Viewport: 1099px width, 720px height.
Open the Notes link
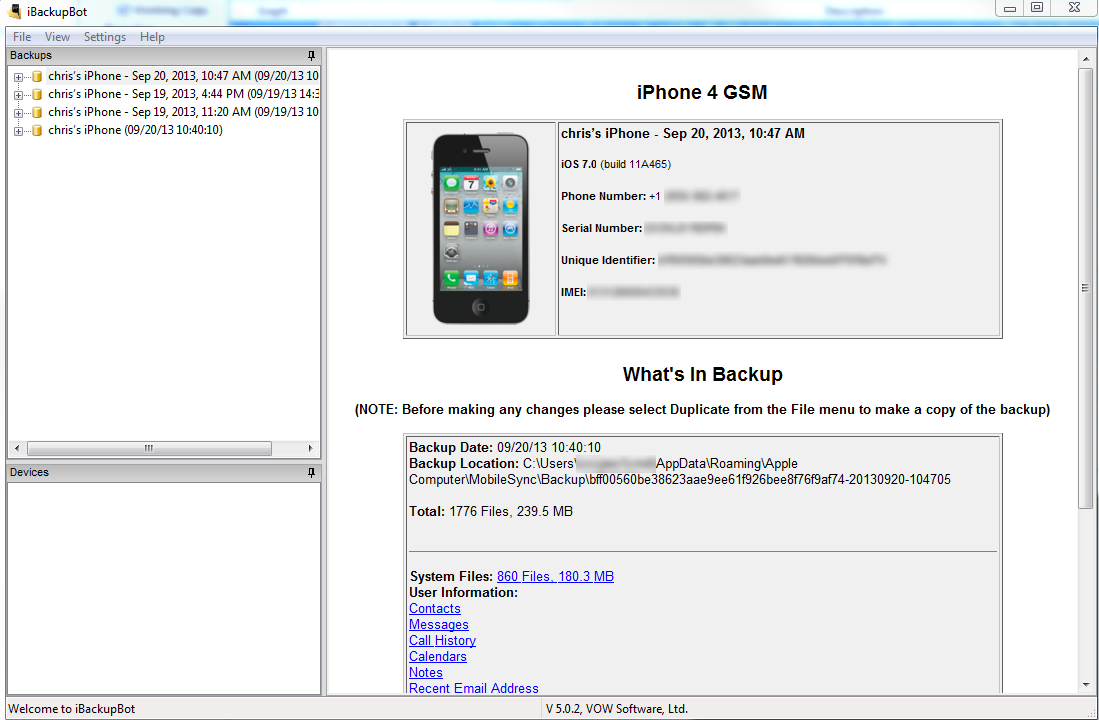[x=425, y=672]
